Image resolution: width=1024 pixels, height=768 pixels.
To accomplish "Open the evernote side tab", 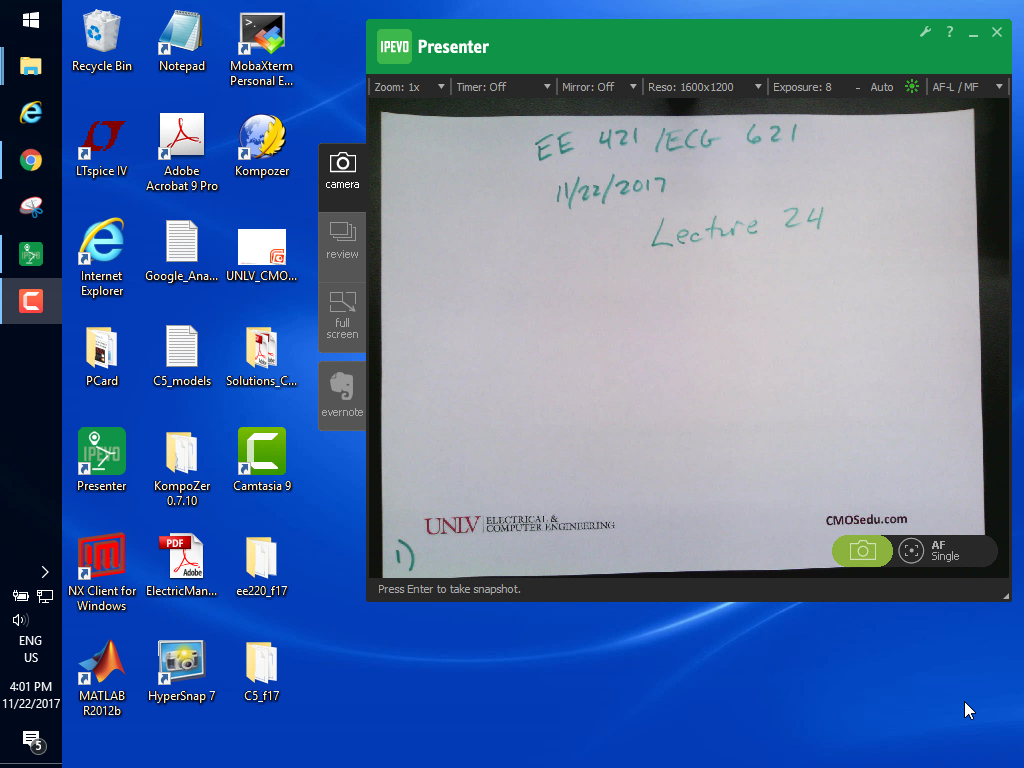I will [342, 394].
